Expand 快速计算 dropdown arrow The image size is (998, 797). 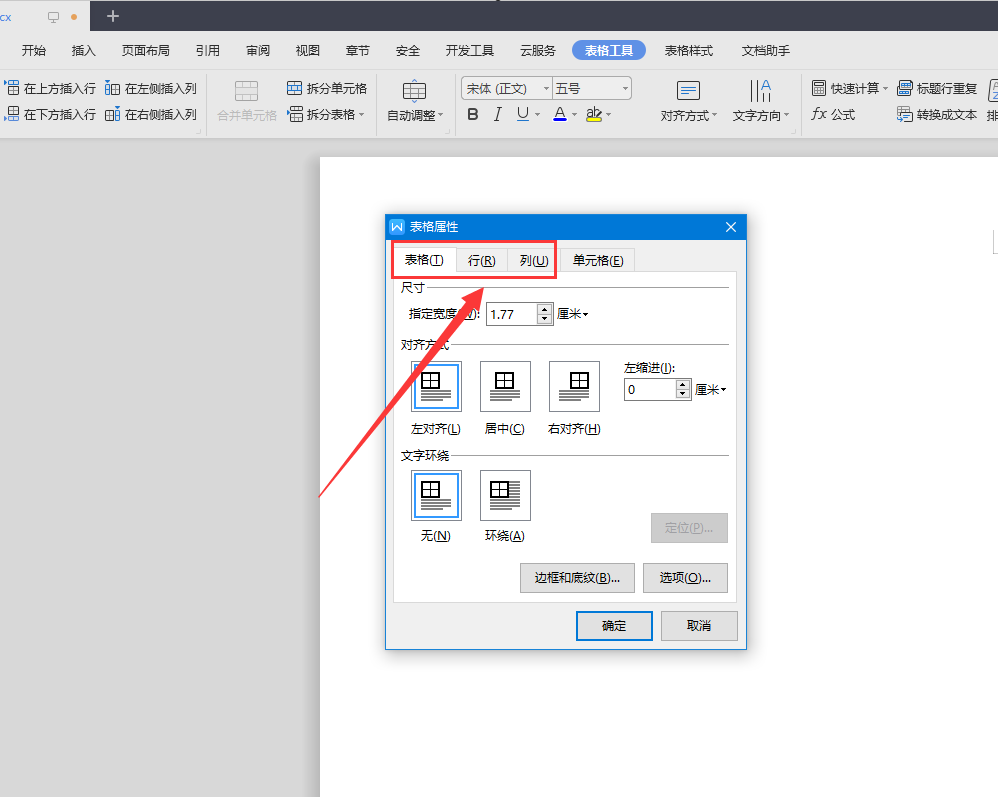[885, 88]
